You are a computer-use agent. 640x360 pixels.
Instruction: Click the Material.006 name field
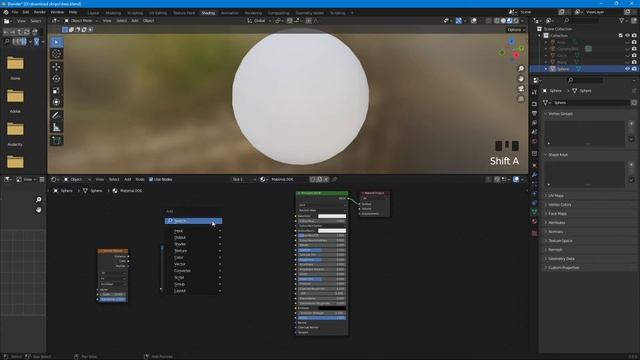tap(288, 179)
